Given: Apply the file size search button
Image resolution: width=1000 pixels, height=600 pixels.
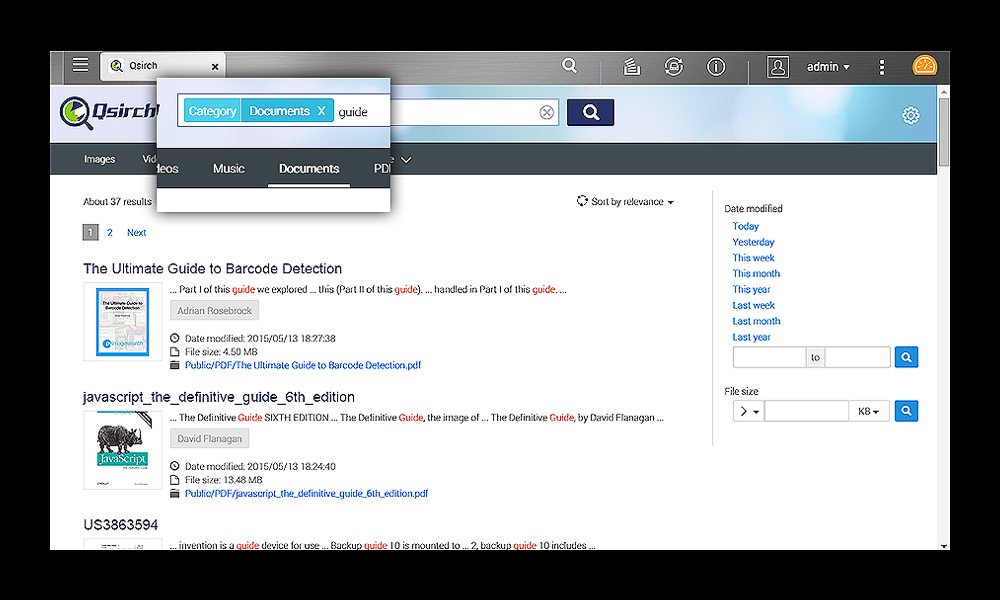Looking at the screenshot, I should click(906, 411).
